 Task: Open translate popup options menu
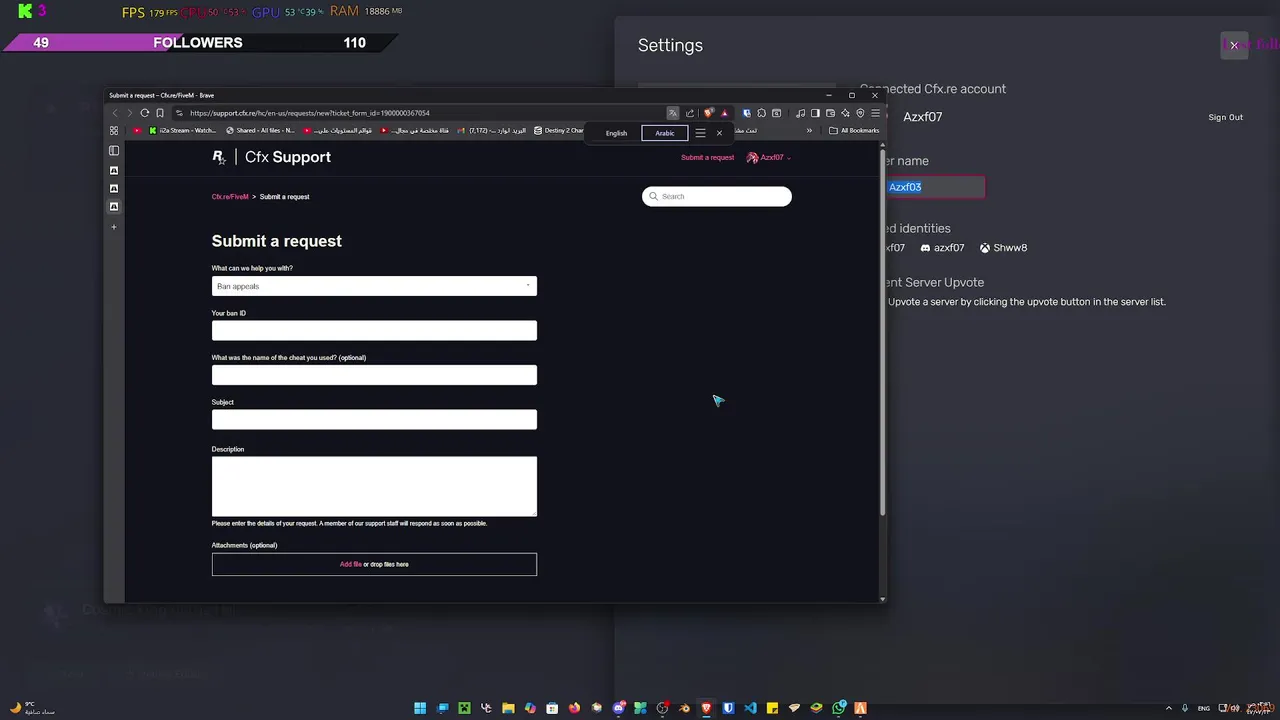click(700, 133)
